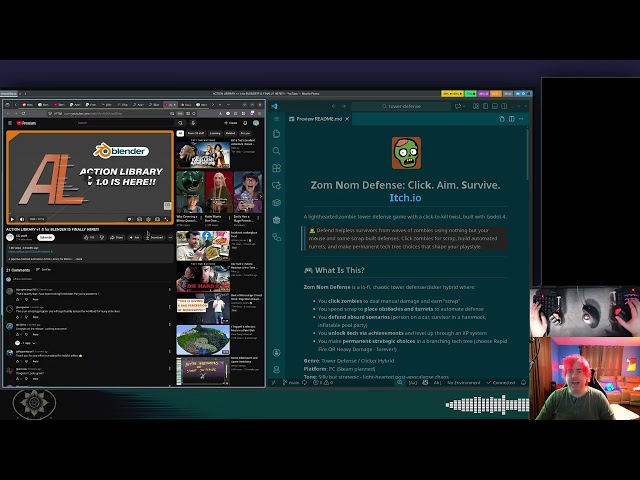Open the Search view in VS Code sidebar
Screen dimensions: 640x480
point(276,151)
